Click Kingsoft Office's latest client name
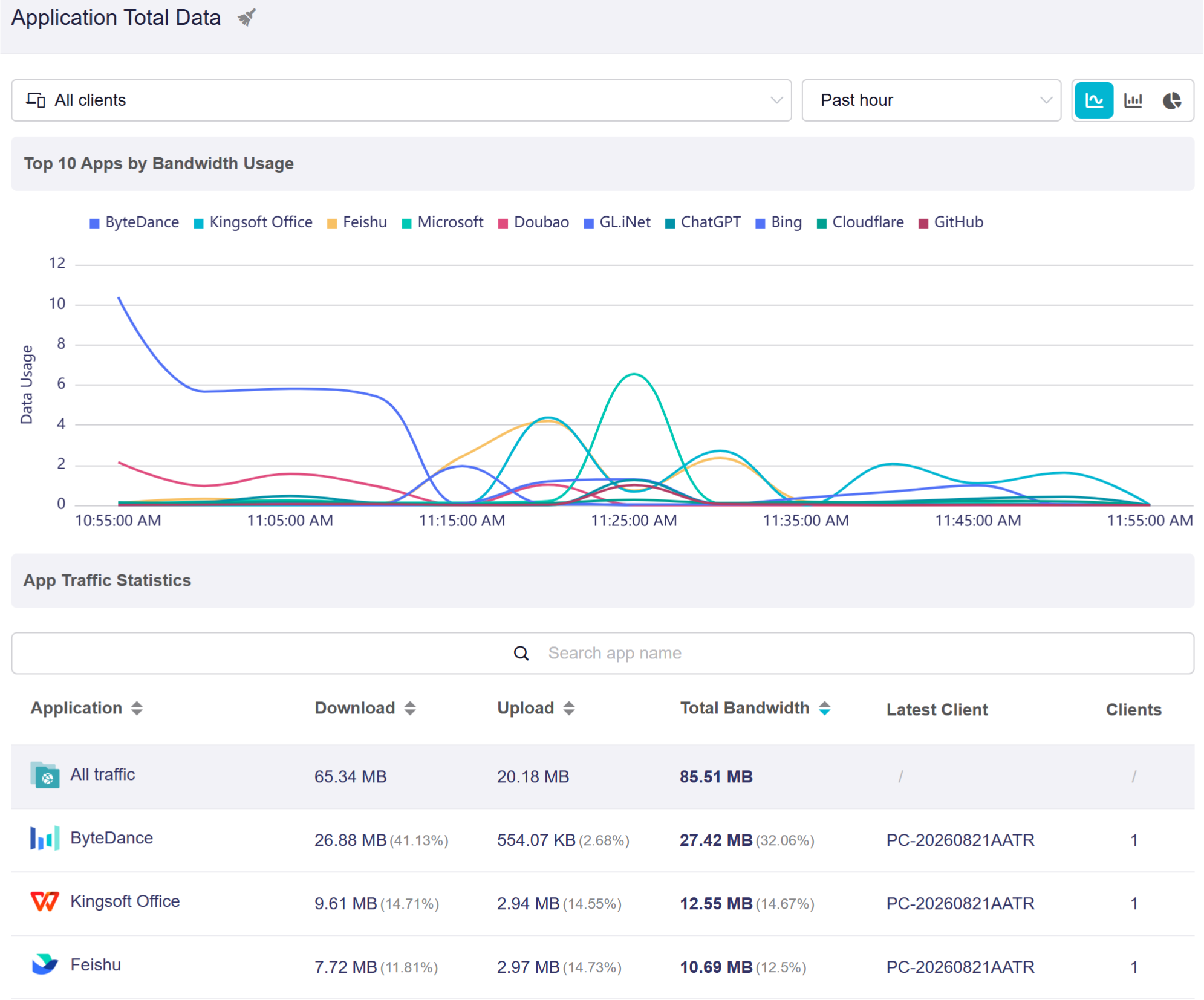 960,904
